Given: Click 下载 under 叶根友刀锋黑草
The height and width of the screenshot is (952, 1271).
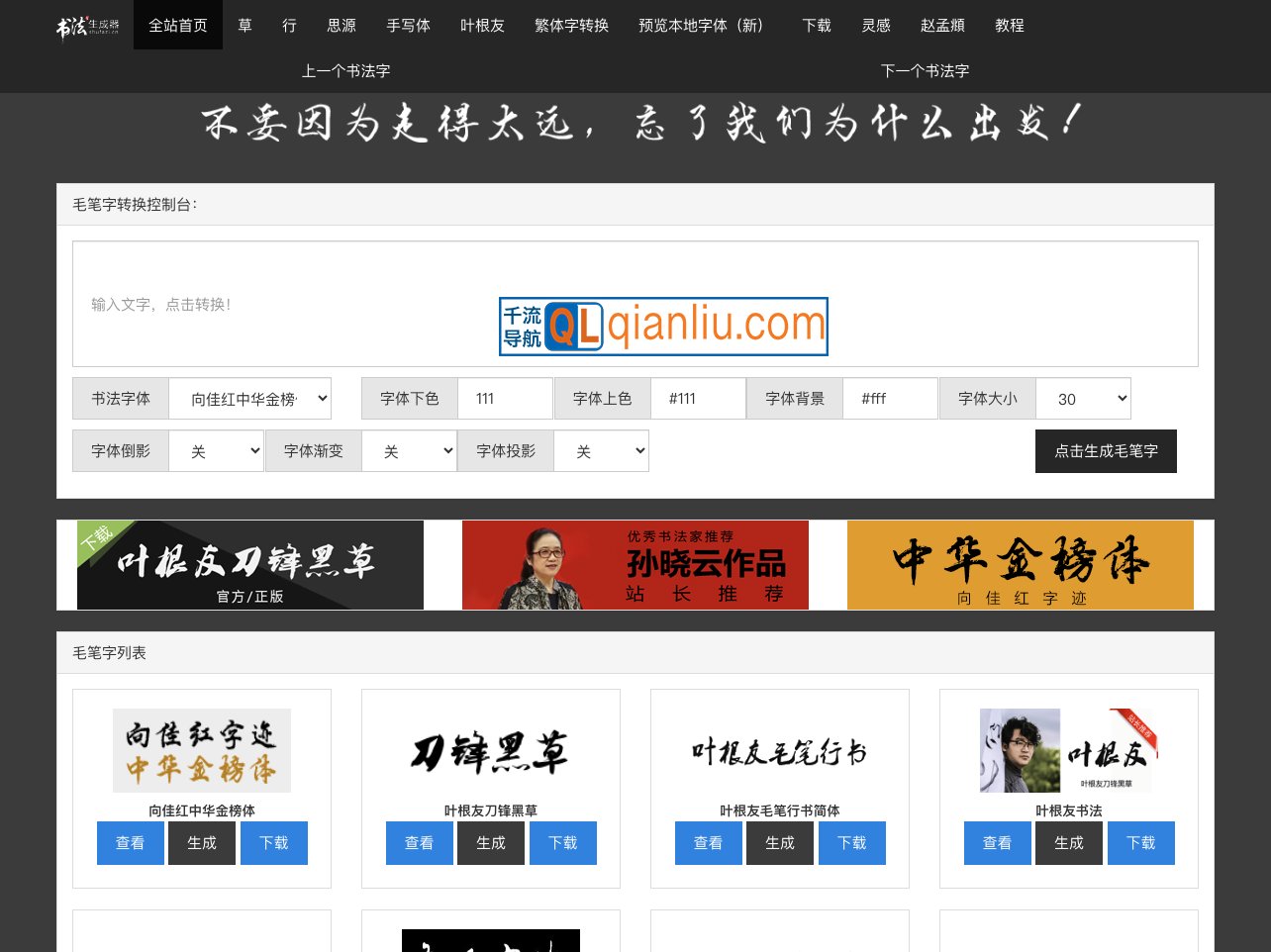Looking at the screenshot, I should coord(562,842).
